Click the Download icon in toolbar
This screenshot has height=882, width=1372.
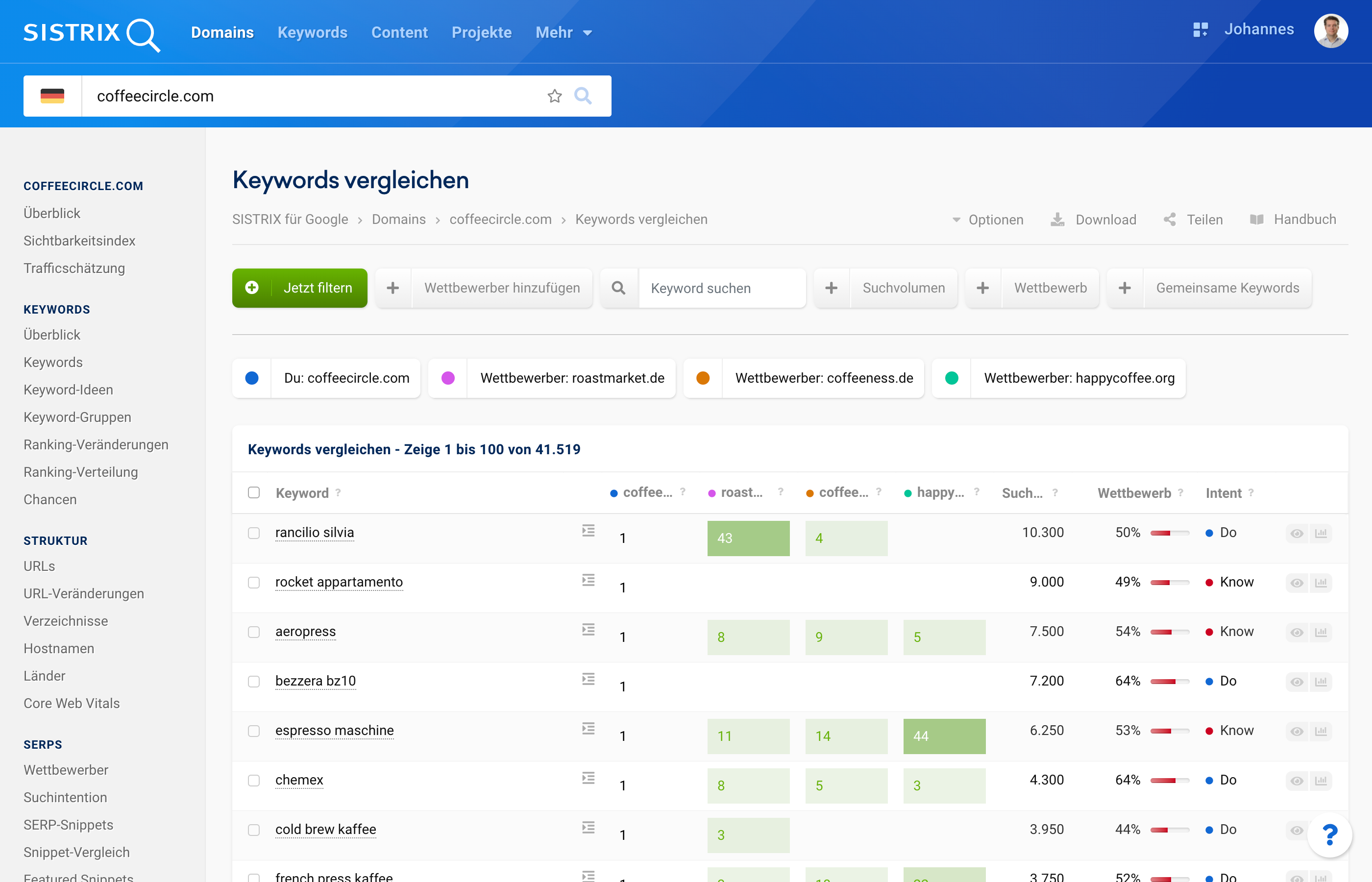pyautogui.click(x=1057, y=220)
